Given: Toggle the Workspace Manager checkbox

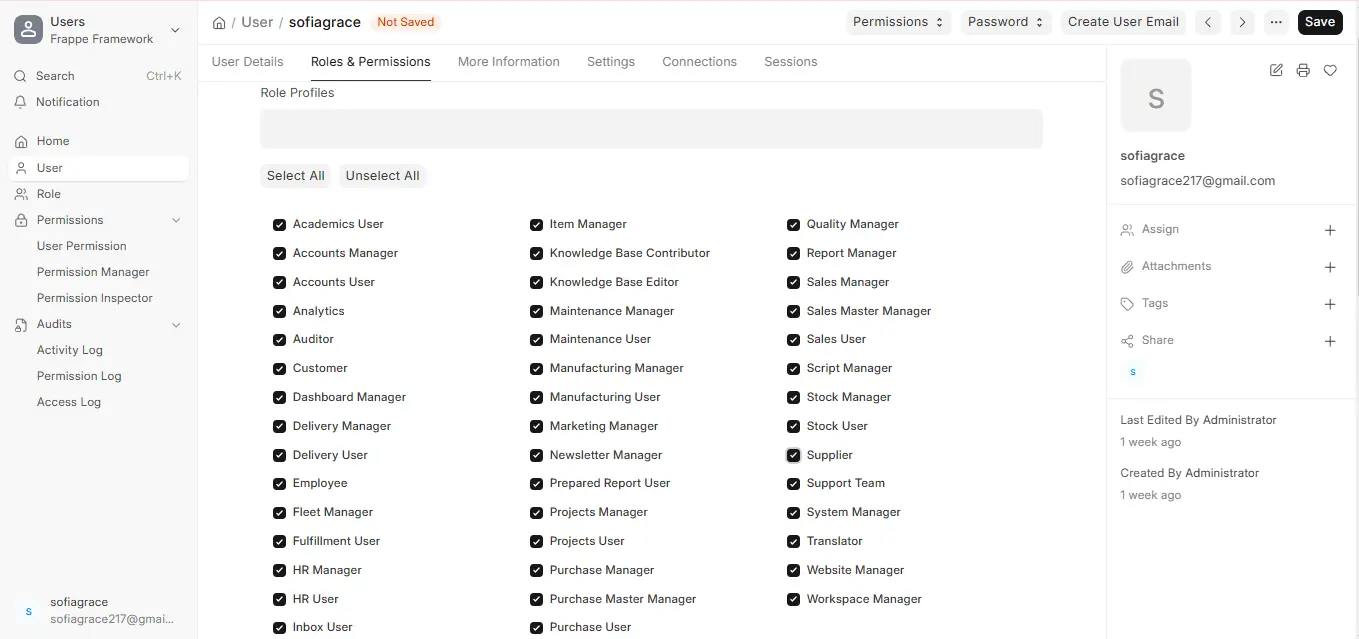Looking at the screenshot, I should click(x=794, y=600).
